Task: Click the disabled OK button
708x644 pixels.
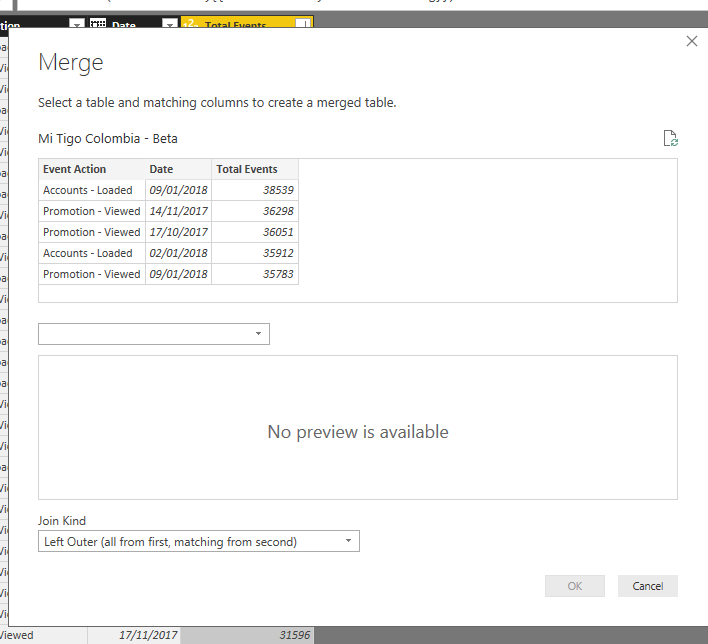Action: 575,586
